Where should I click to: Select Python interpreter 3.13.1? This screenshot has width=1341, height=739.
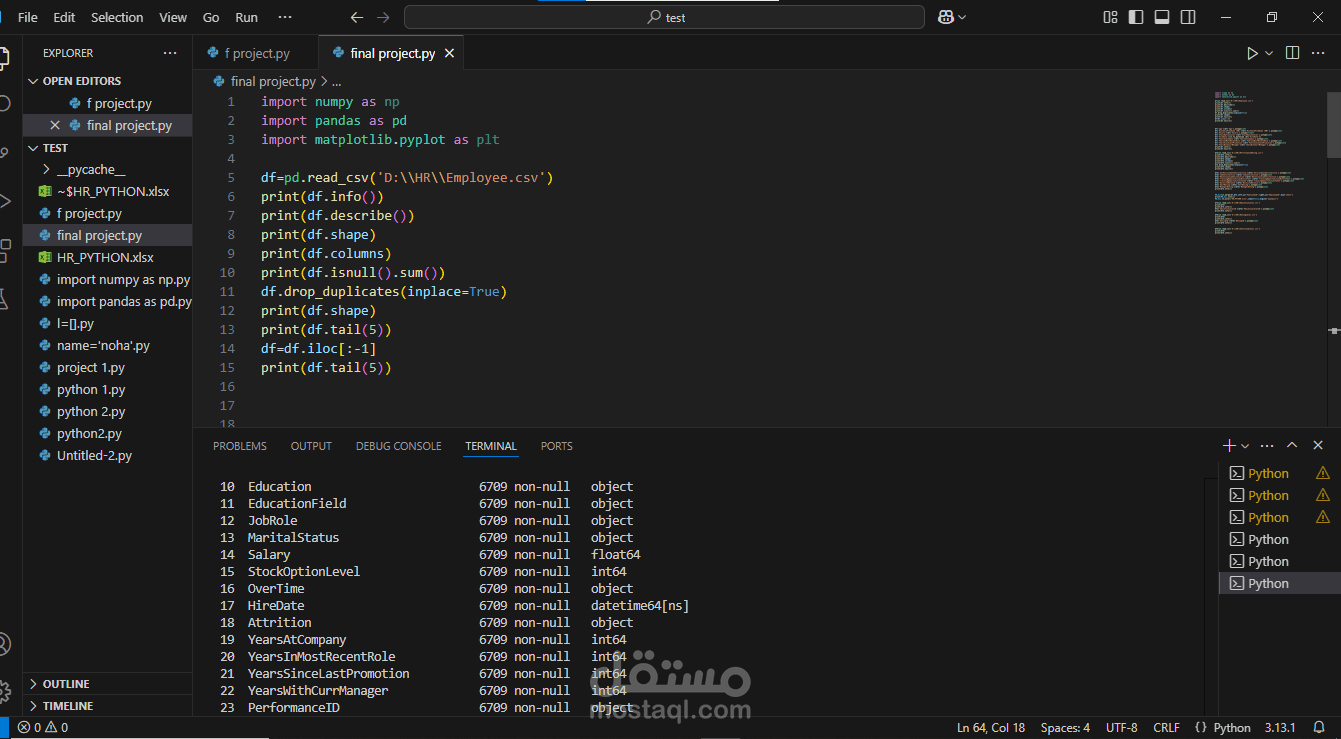point(1279,727)
